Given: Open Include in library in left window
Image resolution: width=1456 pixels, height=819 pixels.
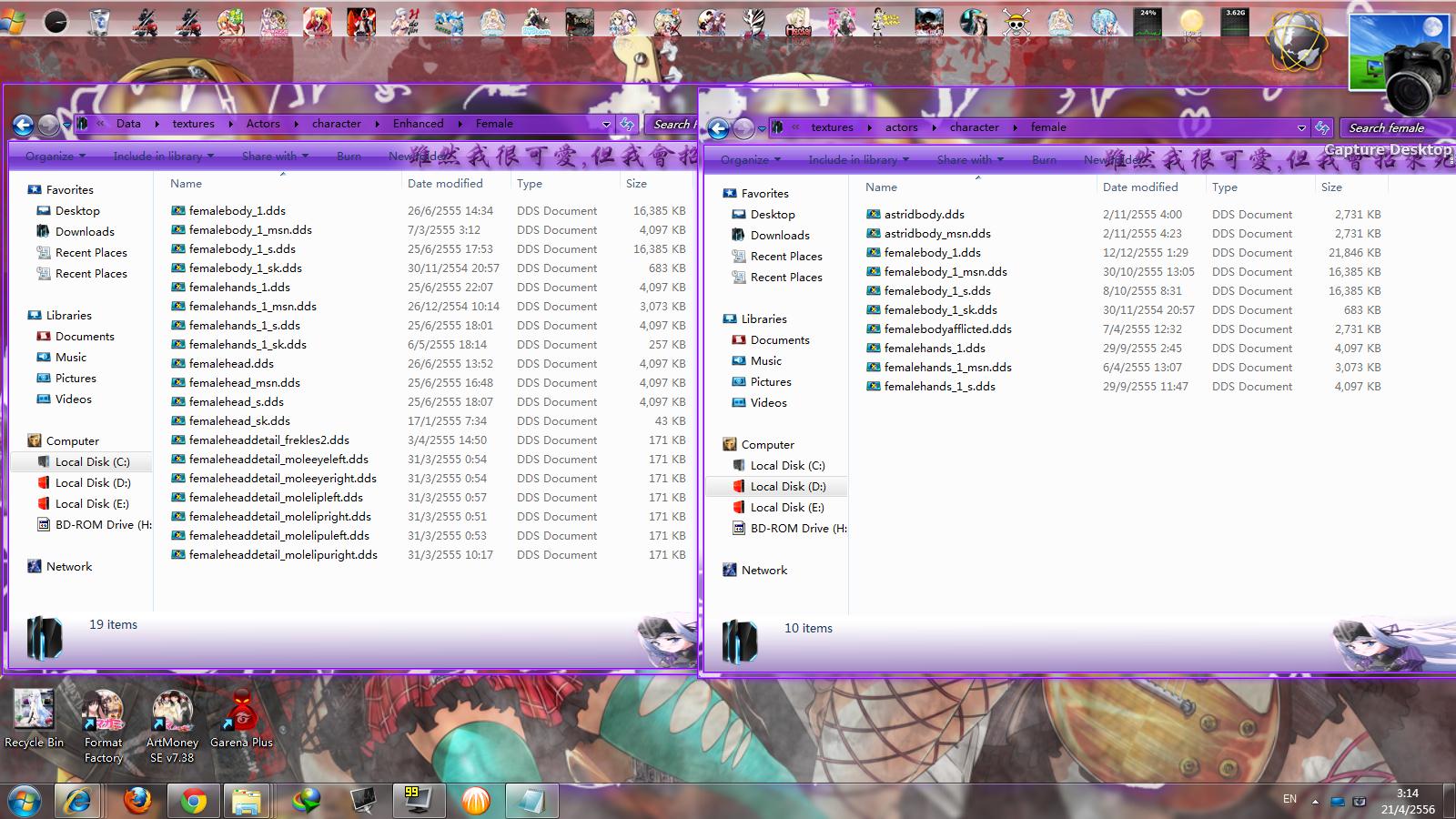Looking at the screenshot, I should click(164, 157).
